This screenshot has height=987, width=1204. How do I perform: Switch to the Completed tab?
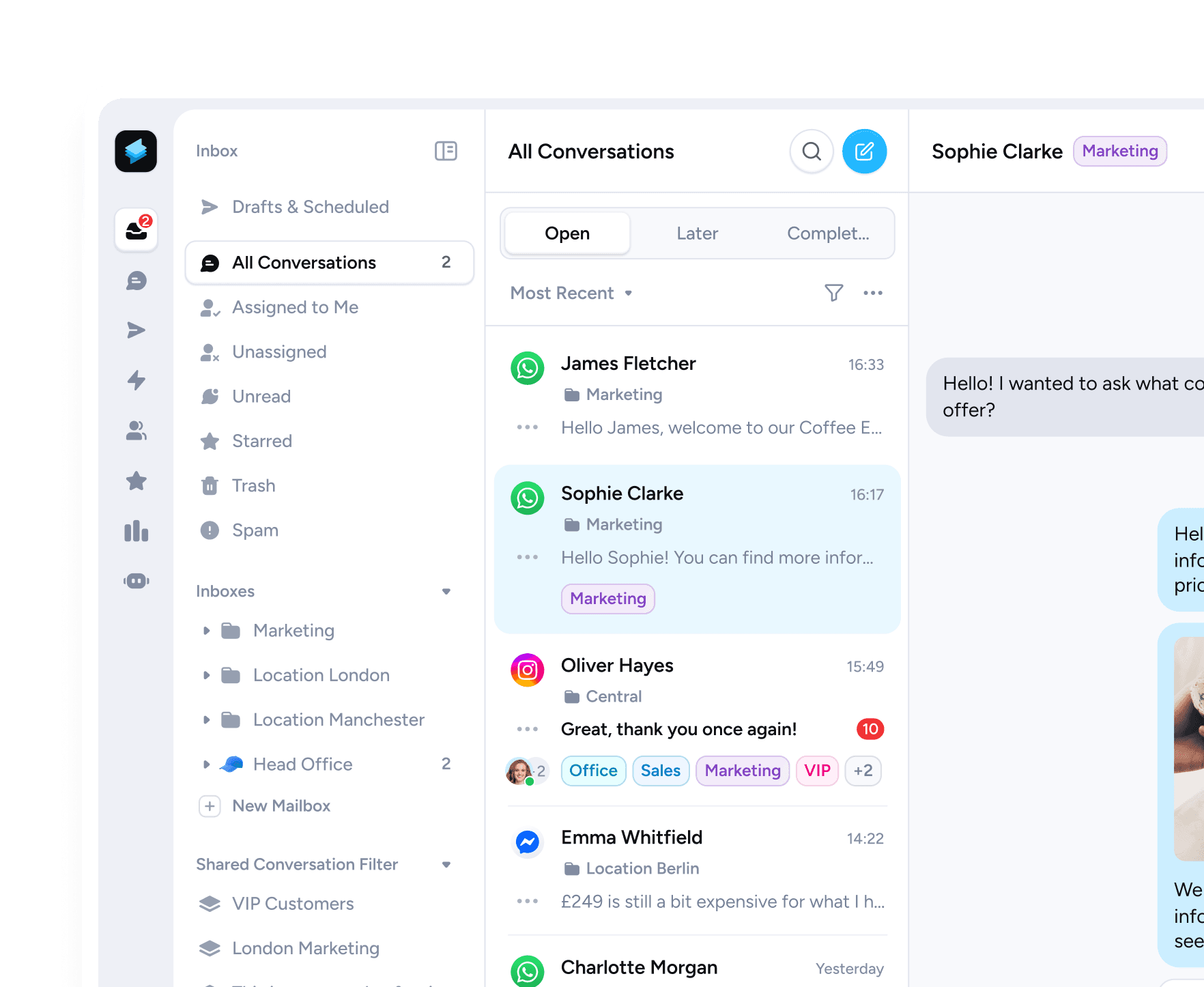point(828,233)
